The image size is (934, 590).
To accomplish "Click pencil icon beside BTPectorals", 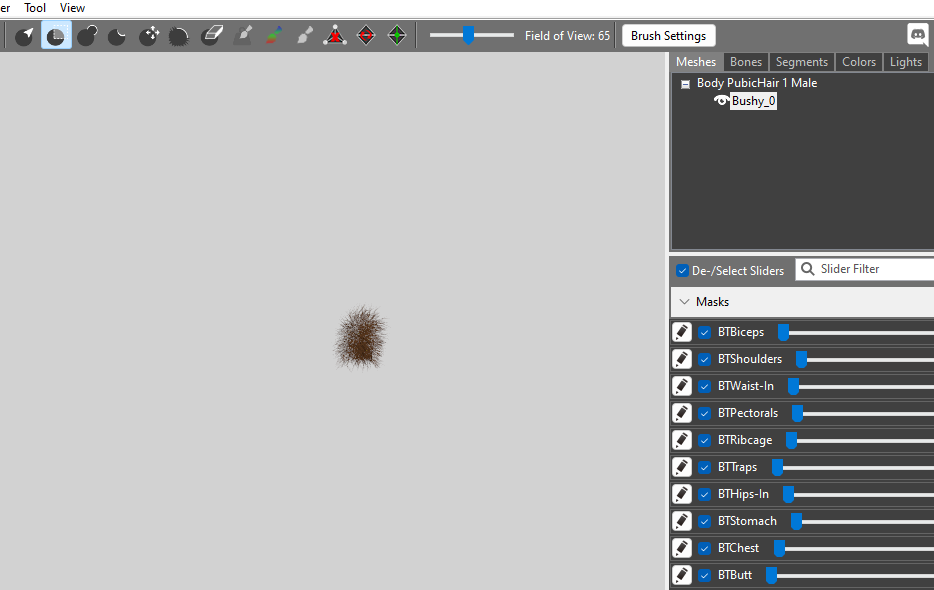I will 682,413.
